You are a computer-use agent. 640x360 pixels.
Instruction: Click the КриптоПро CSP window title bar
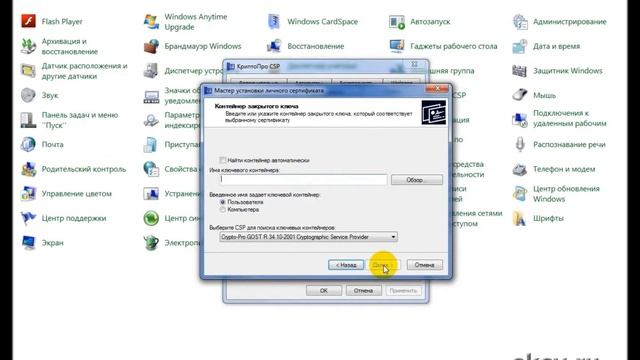325,66
